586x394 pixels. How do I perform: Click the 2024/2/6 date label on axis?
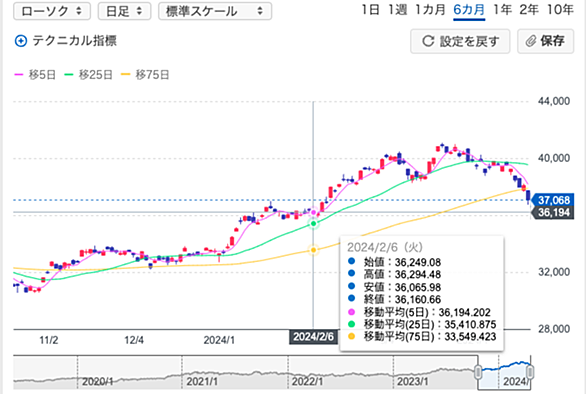click(313, 337)
